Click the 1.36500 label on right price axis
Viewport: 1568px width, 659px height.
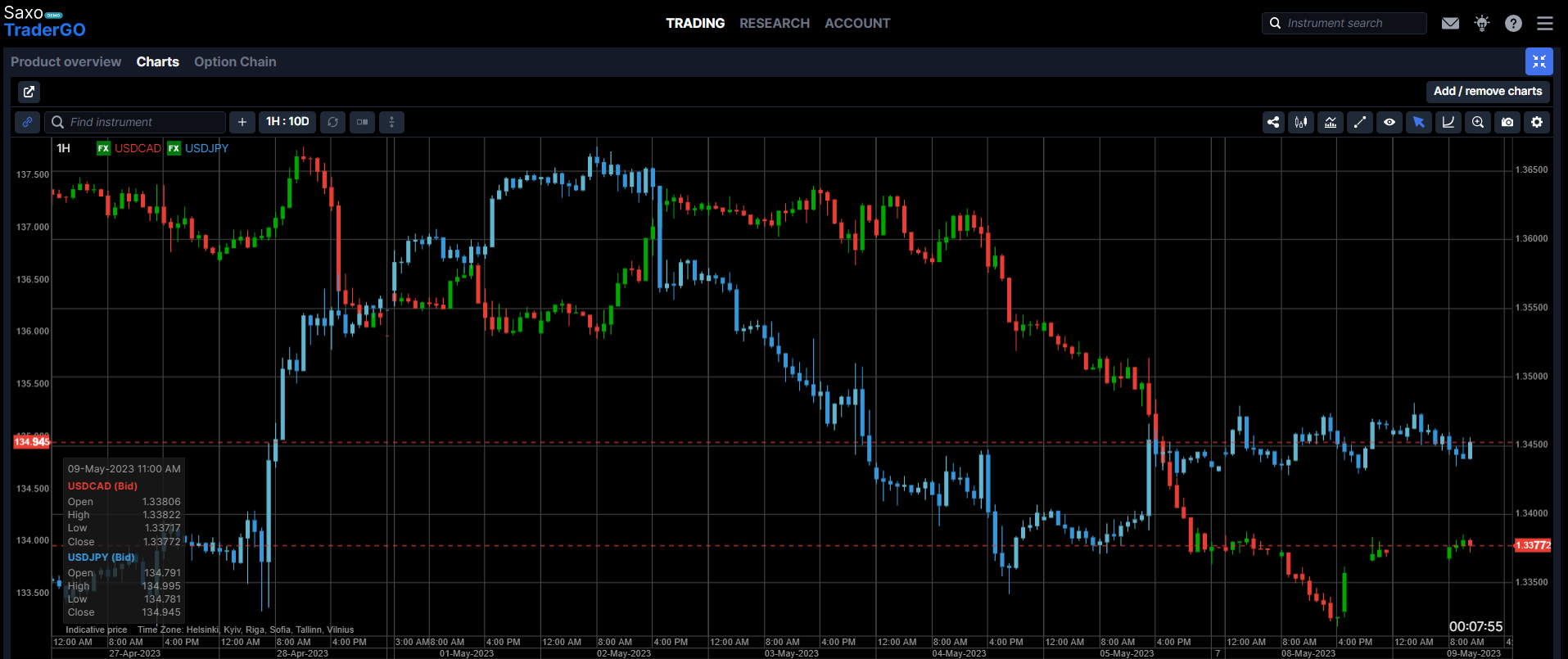point(1532,170)
